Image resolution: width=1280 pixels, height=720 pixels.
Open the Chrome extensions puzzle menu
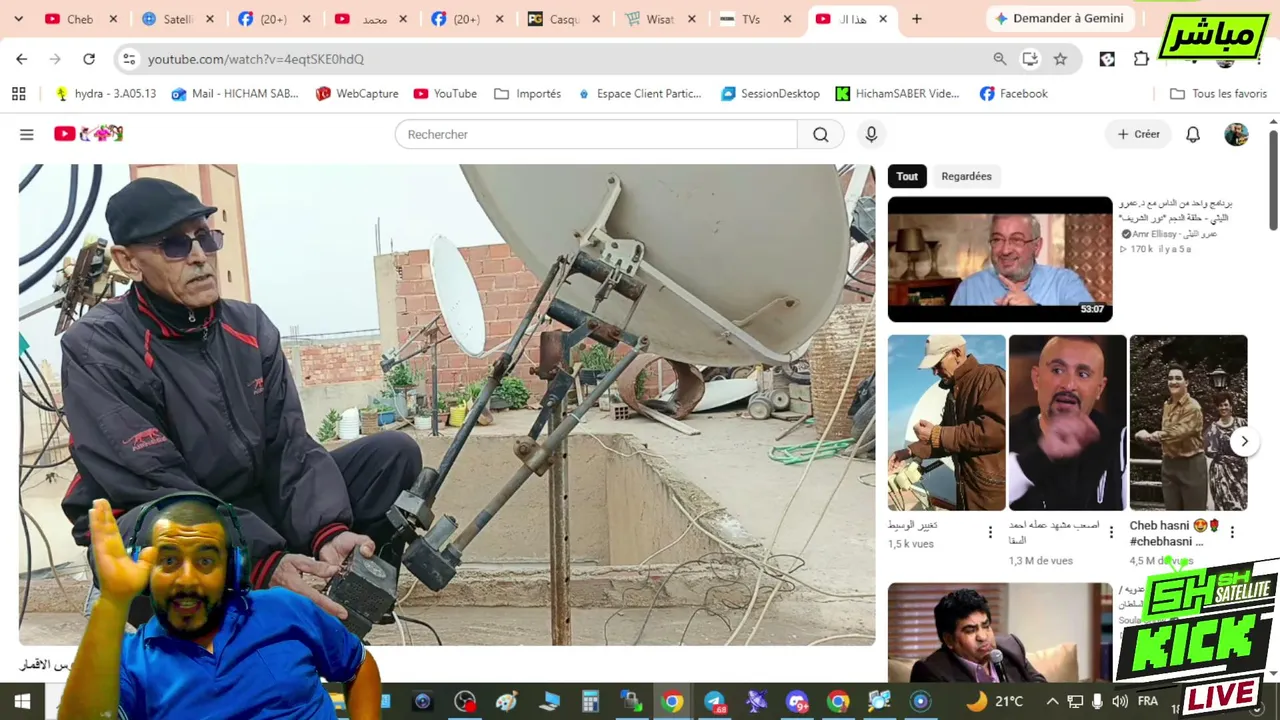pyautogui.click(x=1141, y=59)
